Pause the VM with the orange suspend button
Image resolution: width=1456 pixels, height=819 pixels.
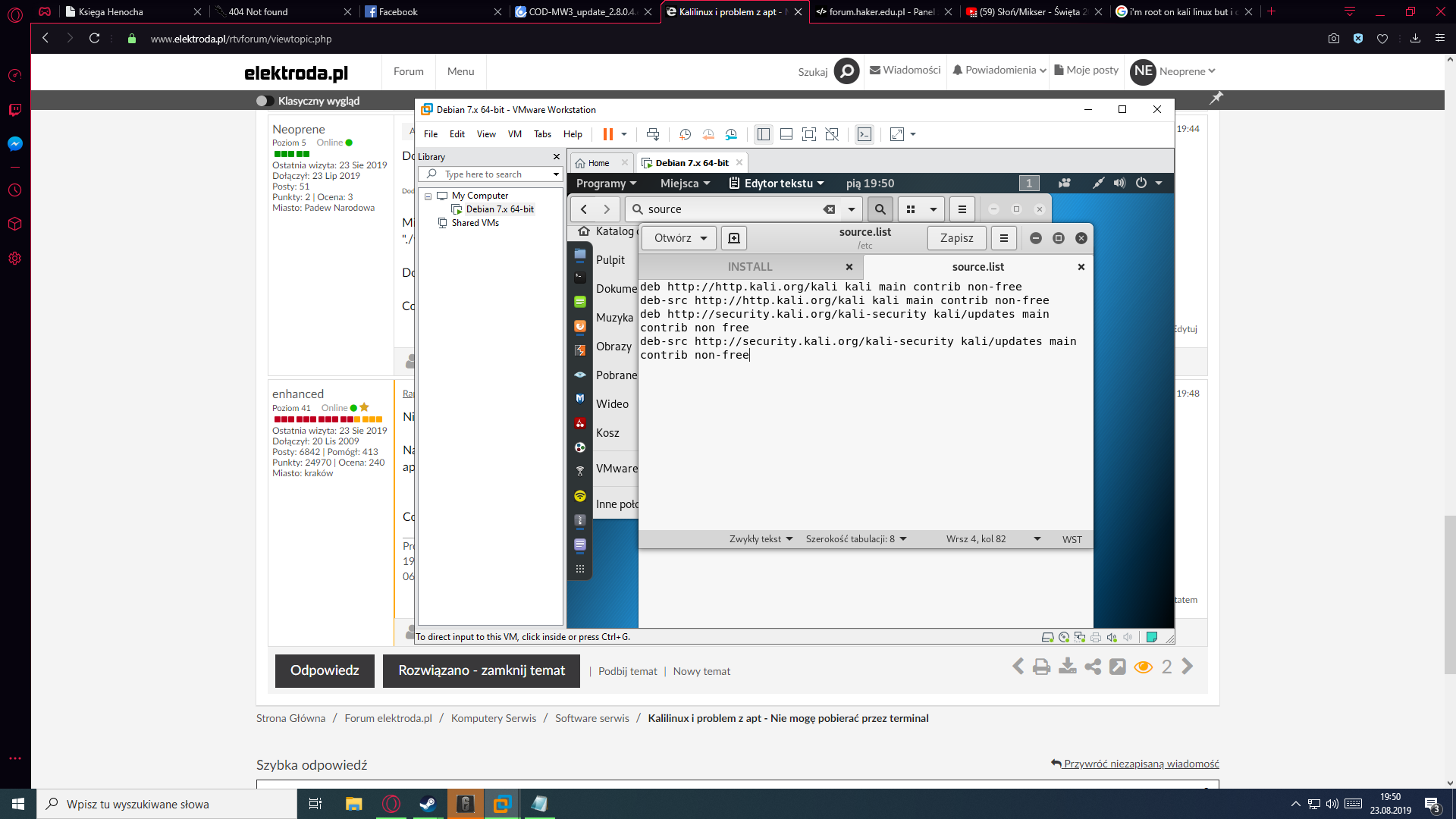607,134
